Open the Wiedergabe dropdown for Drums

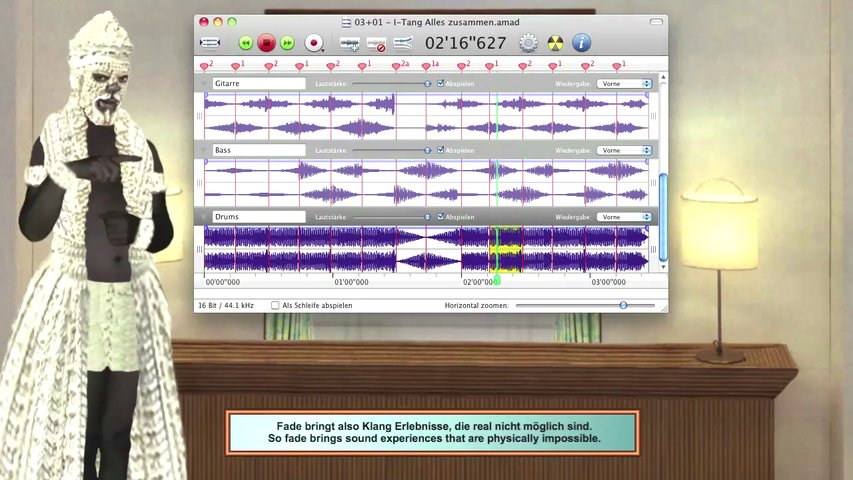coord(624,217)
